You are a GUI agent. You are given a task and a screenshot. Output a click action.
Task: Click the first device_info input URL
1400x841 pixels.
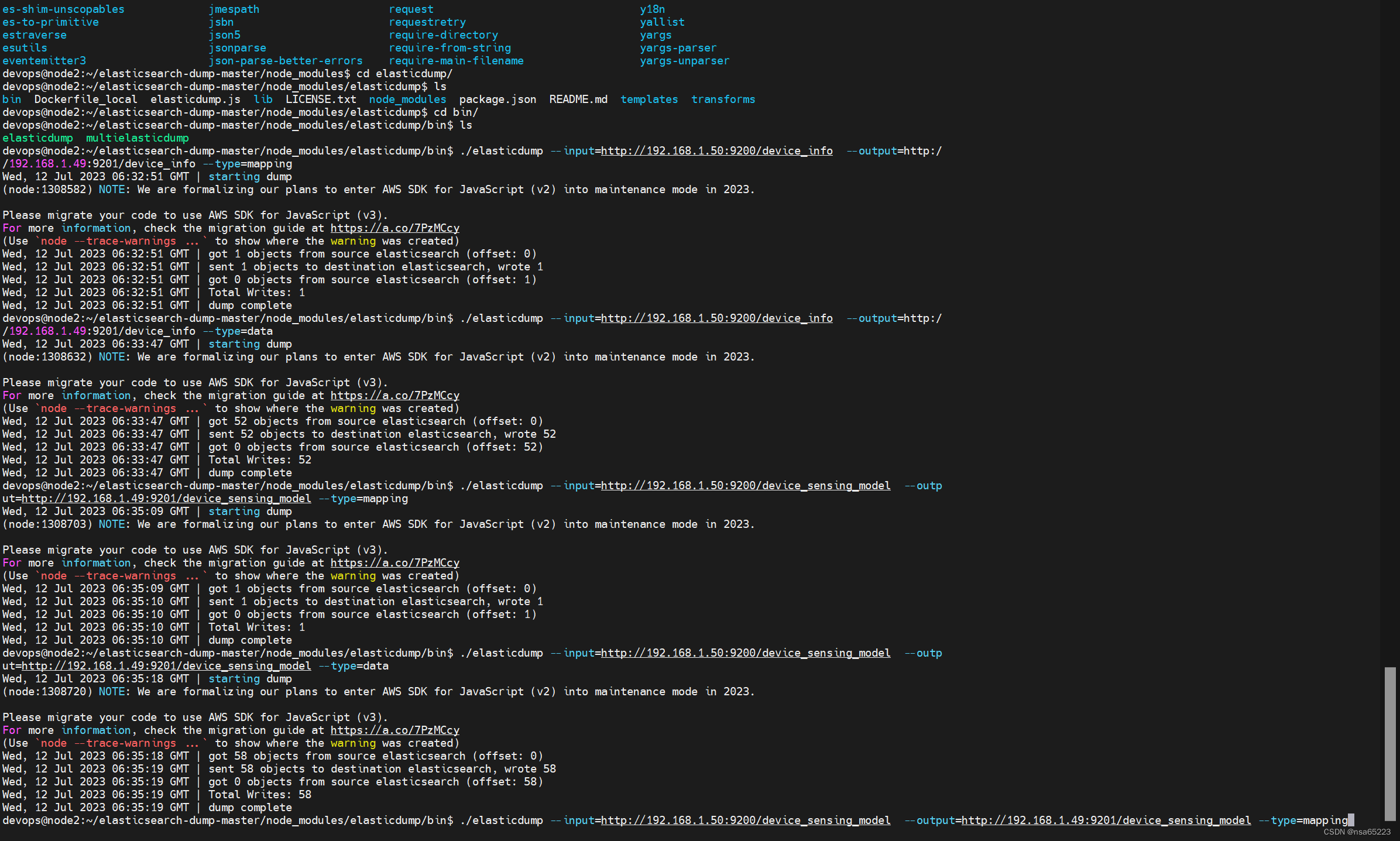(716, 151)
